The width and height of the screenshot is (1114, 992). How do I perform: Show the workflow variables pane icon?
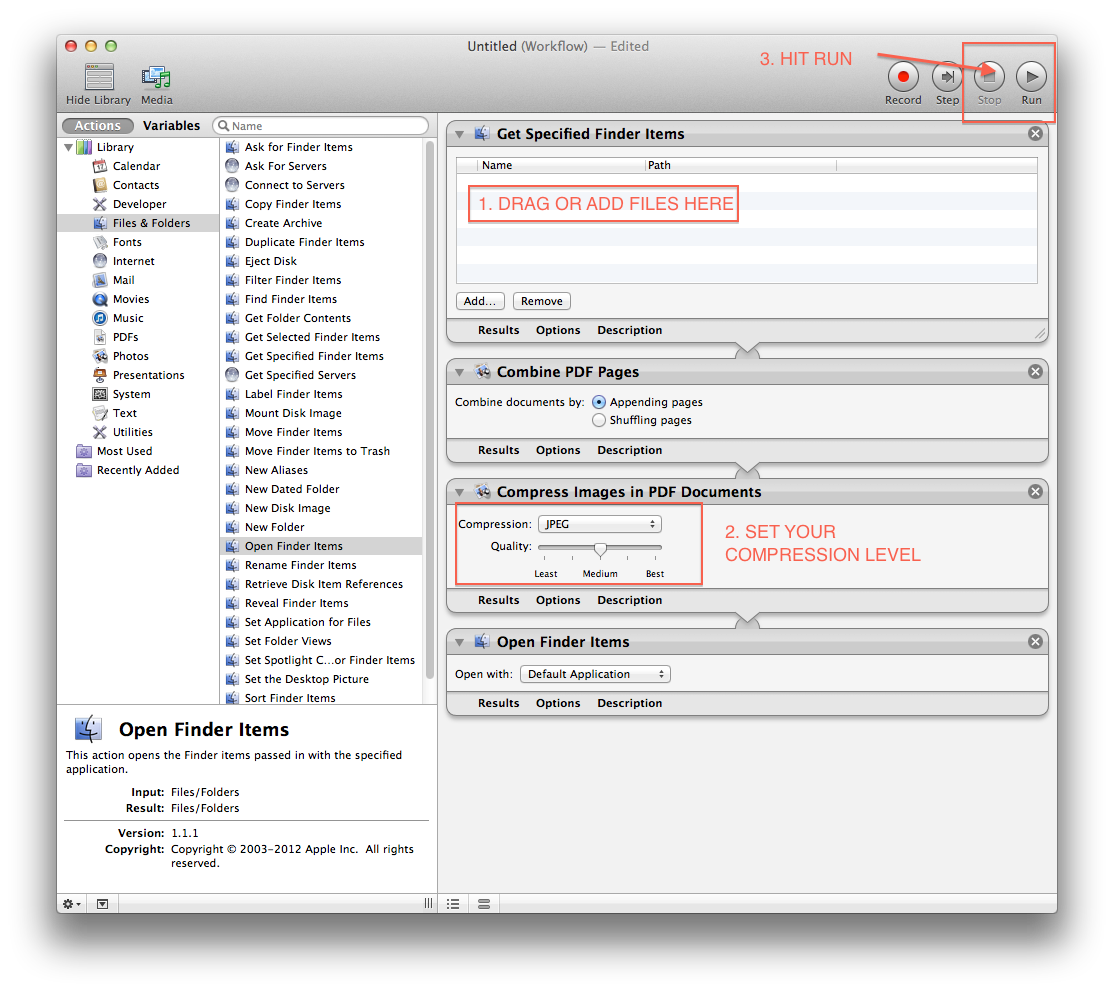pyautogui.click(x=484, y=904)
